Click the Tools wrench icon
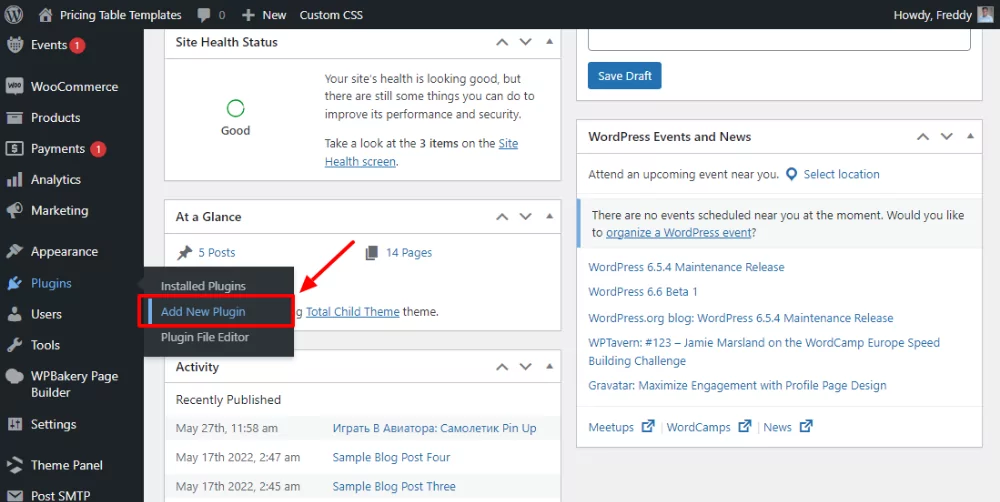Screen dimensions: 1000x502 (x=15, y=345)
